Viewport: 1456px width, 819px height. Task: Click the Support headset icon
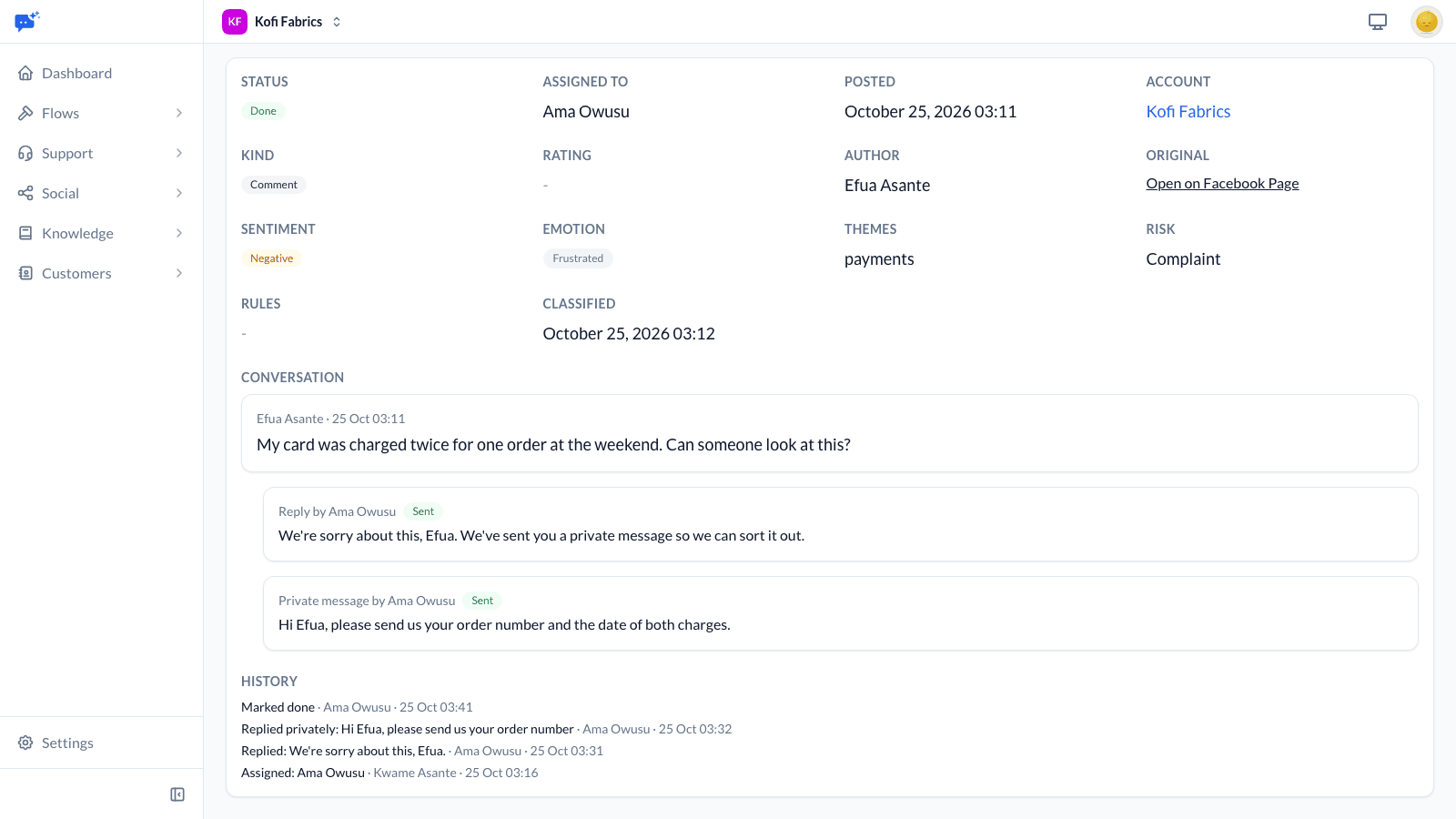(x=25, y=153)
